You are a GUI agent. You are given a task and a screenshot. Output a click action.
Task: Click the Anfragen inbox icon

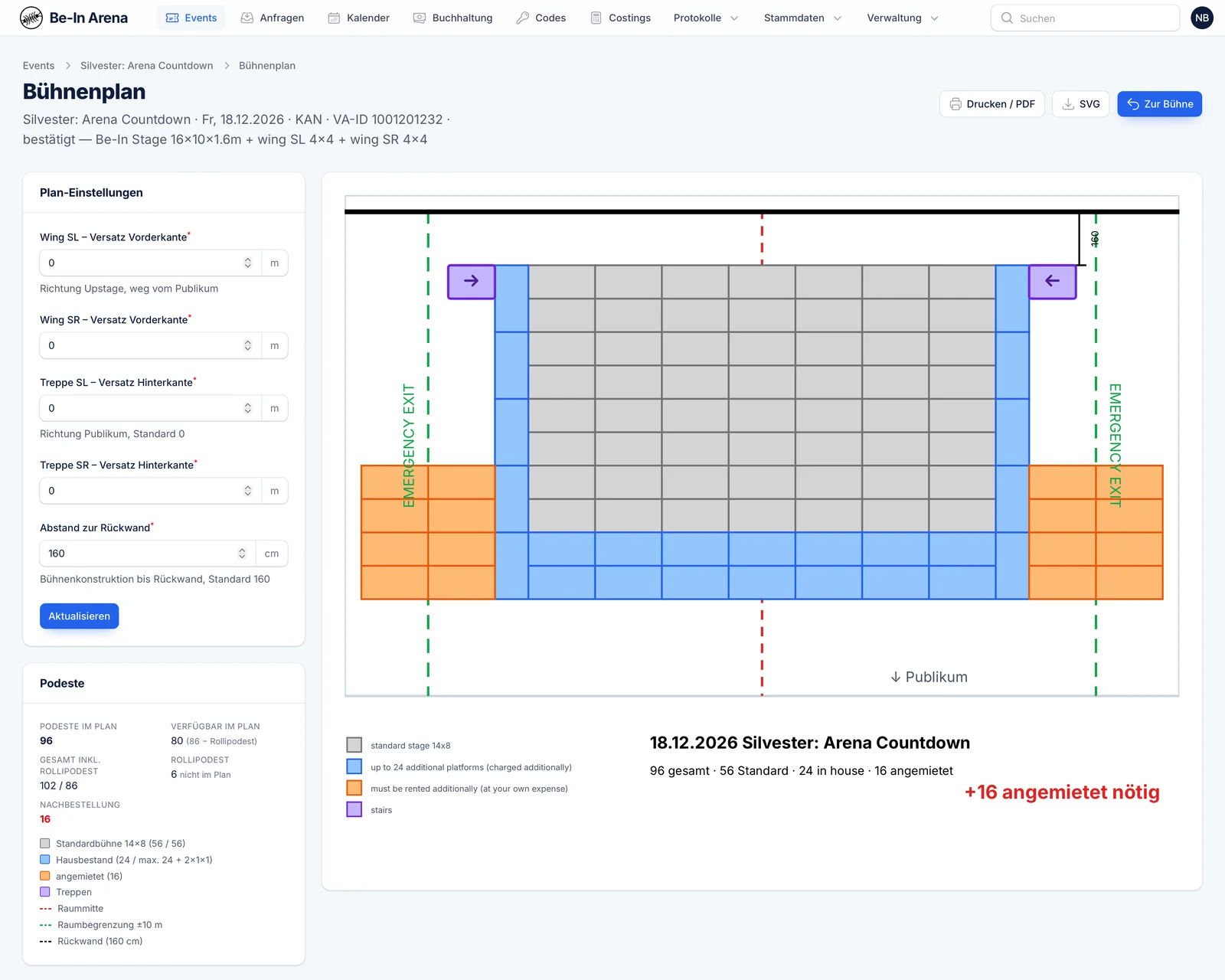click(247, 18)
